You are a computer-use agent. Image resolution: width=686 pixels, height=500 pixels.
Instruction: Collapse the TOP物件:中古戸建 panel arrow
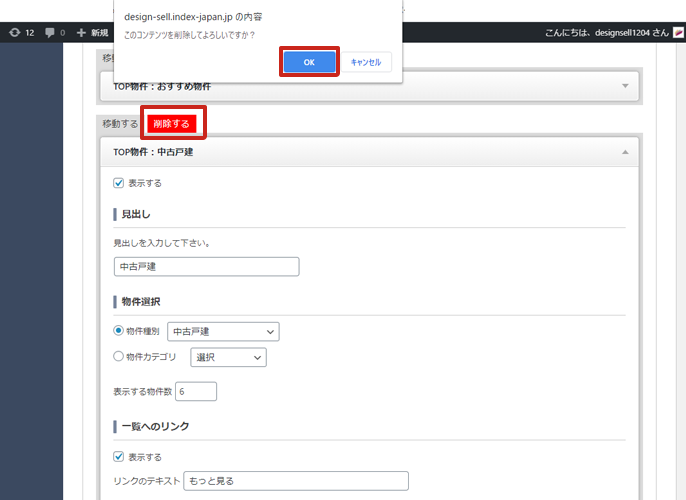[625, 152]
